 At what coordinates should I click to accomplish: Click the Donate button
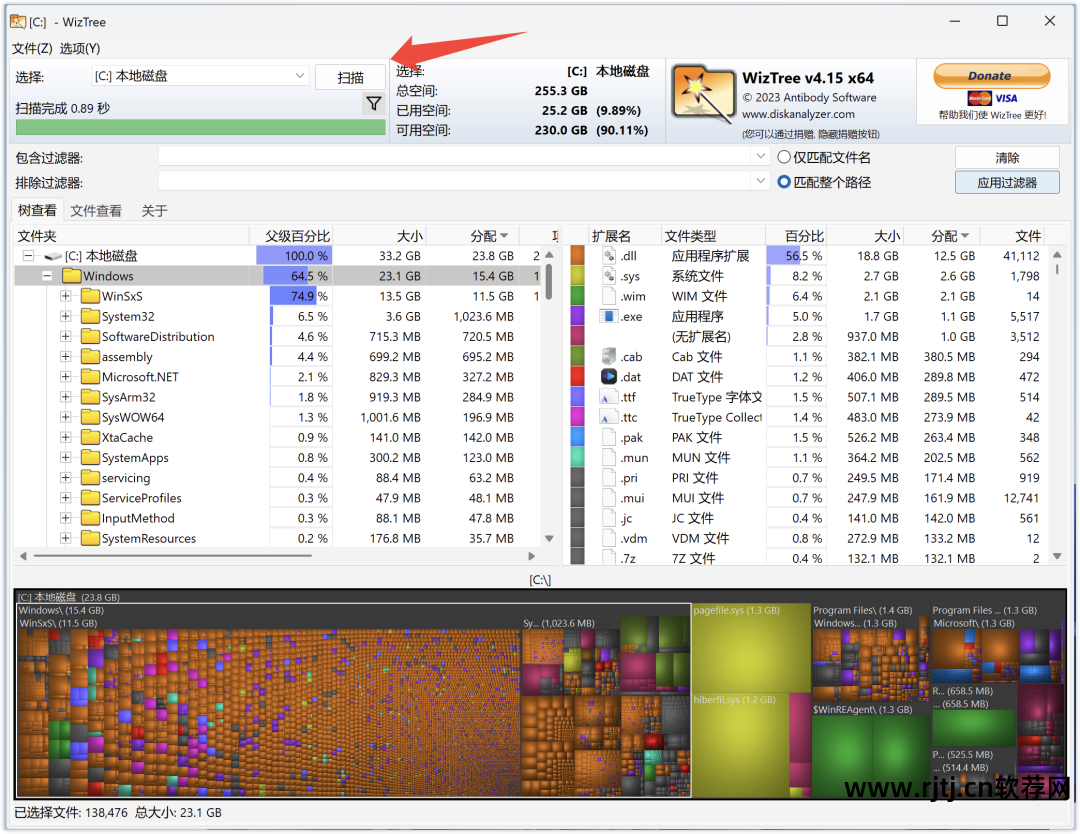click(x=992, y=76)
